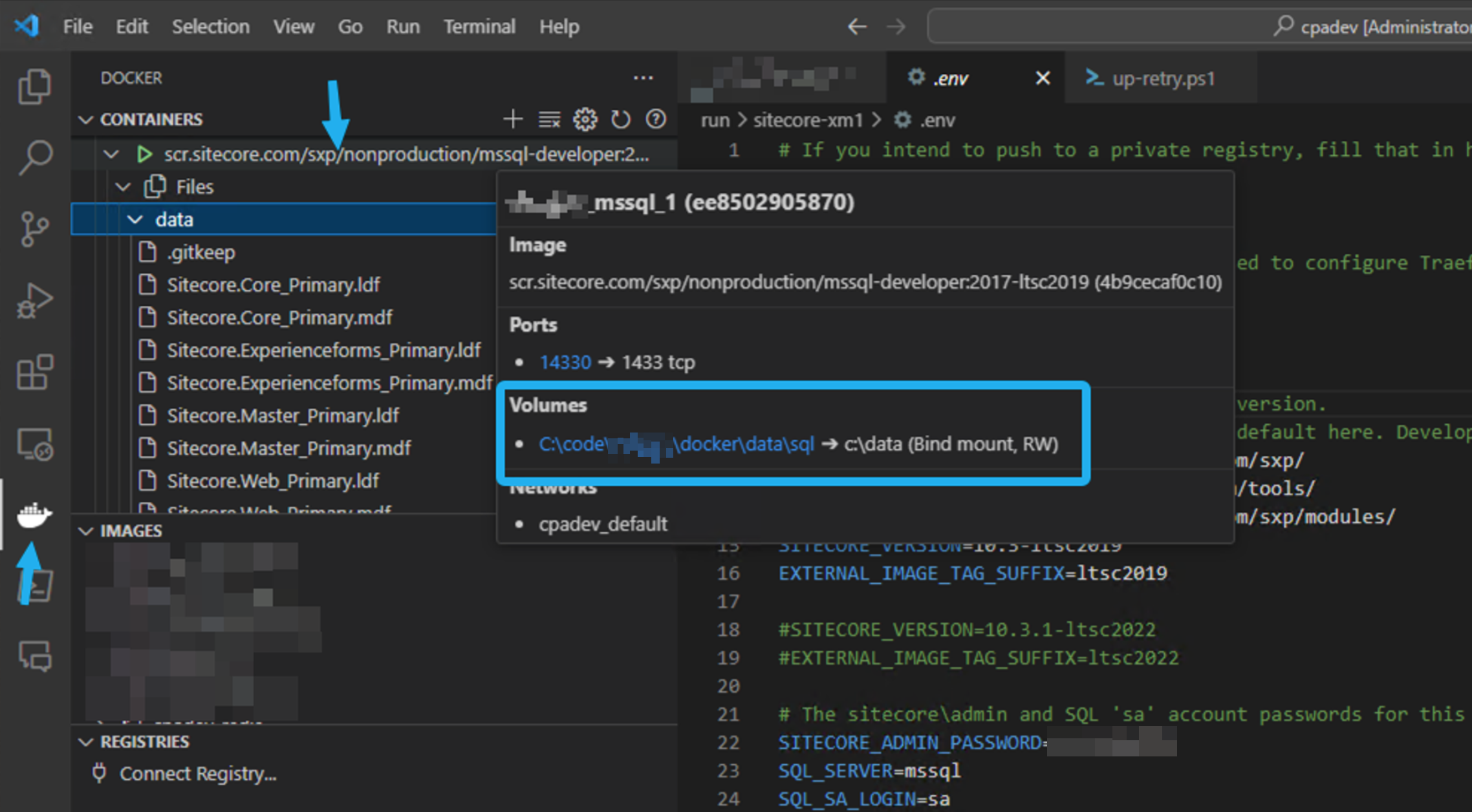The image size is (1472, 812).
Task: Click the list-clear icon in Containers header
Action: point(549,119)
